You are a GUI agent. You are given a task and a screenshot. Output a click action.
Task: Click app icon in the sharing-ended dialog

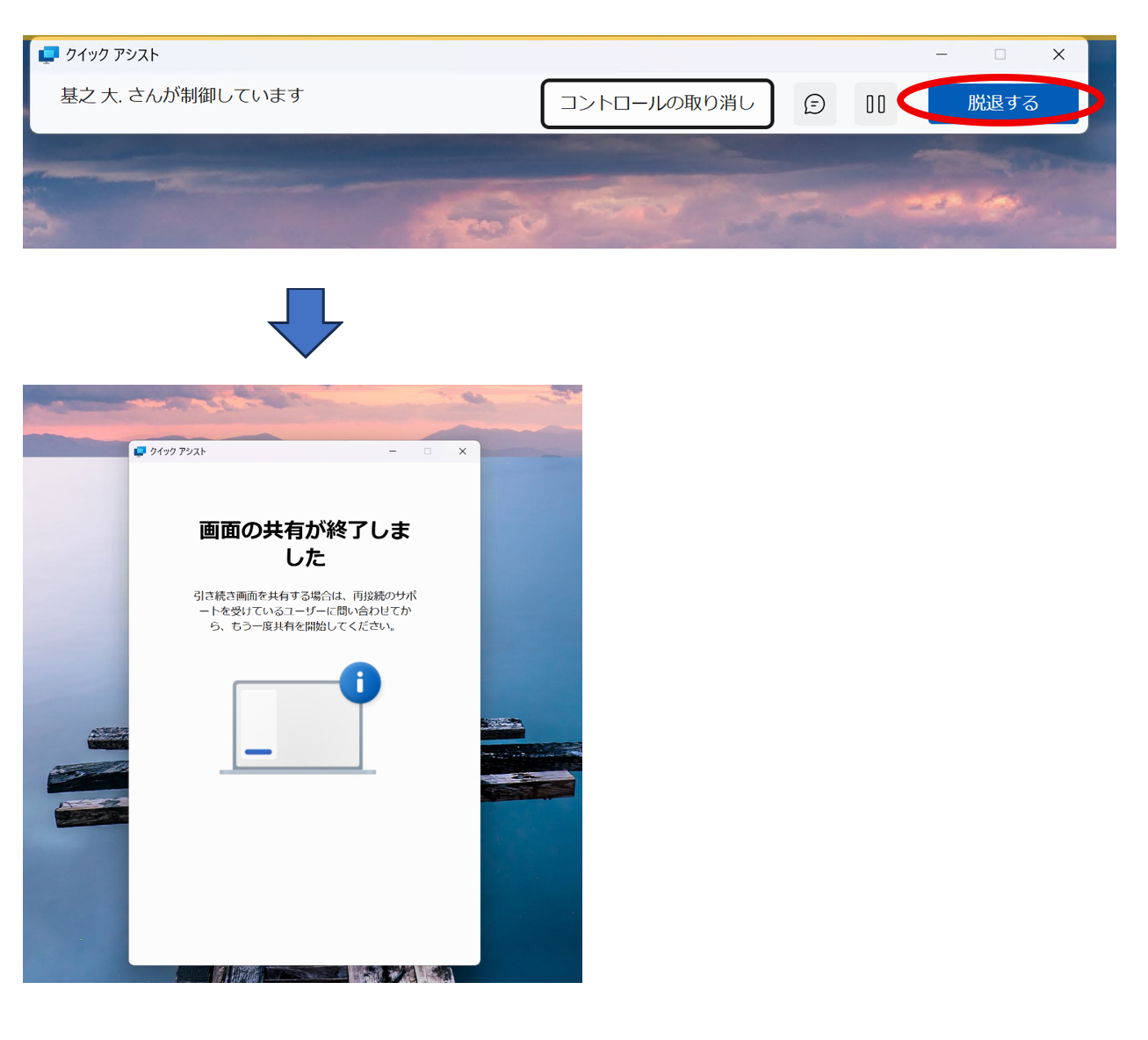[x=140, y=451]
